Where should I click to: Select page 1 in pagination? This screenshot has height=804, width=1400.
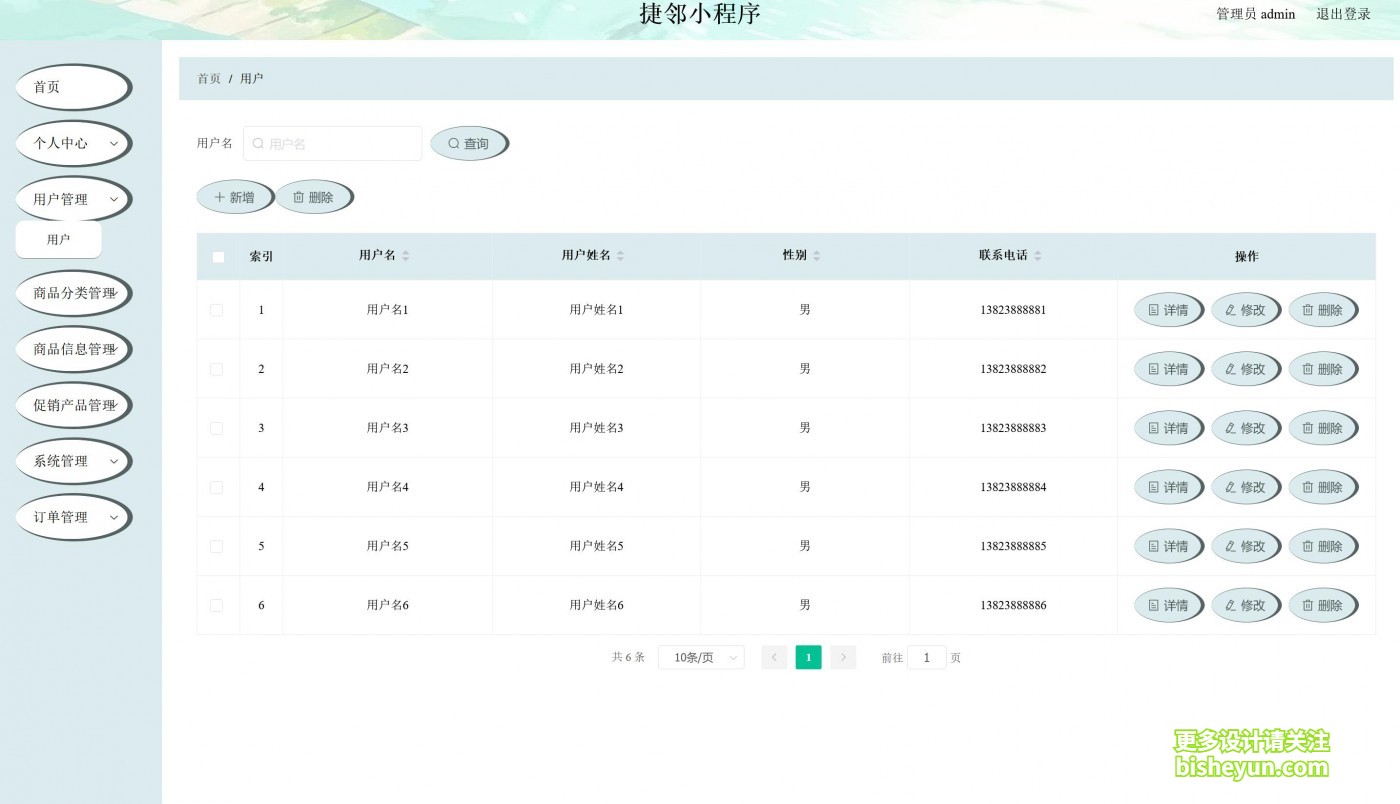[x=808, y=657]
